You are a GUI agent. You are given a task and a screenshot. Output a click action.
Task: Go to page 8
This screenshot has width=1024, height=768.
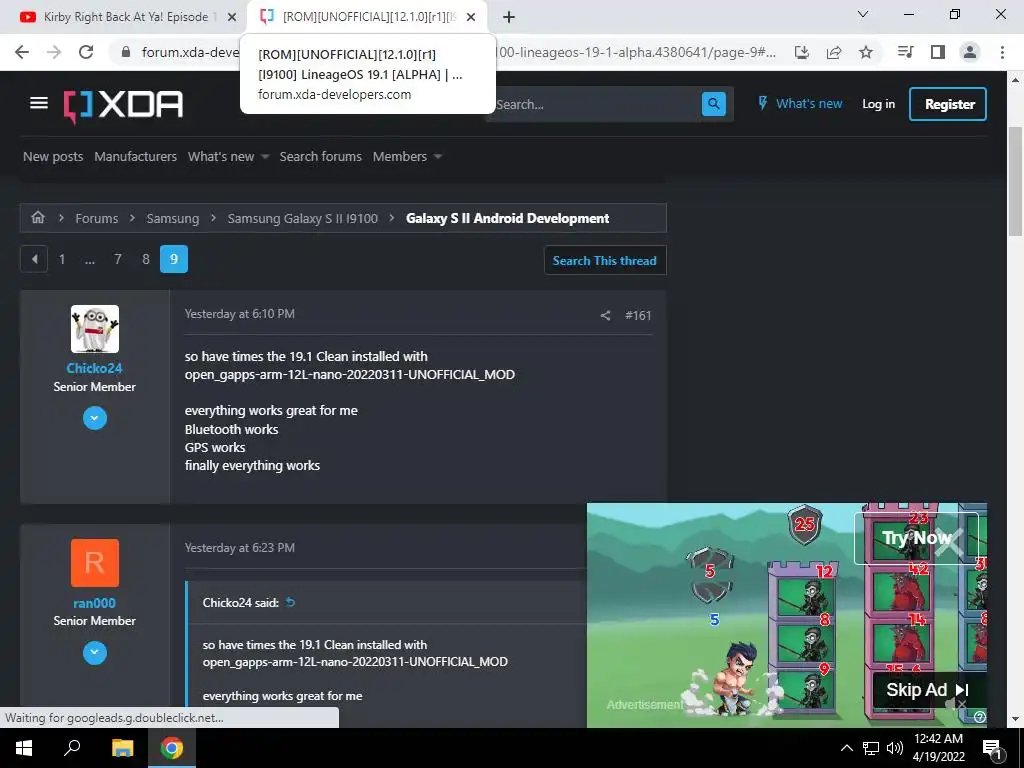(146, 259)
